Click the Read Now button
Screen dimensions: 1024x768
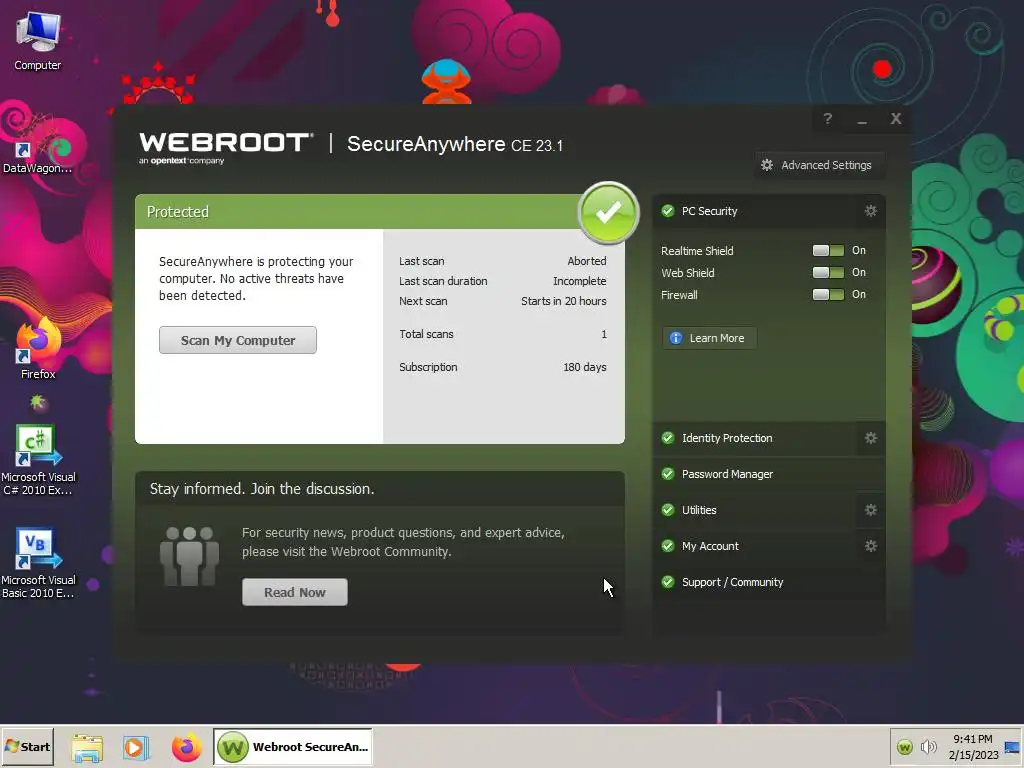(x=295, y=592)
